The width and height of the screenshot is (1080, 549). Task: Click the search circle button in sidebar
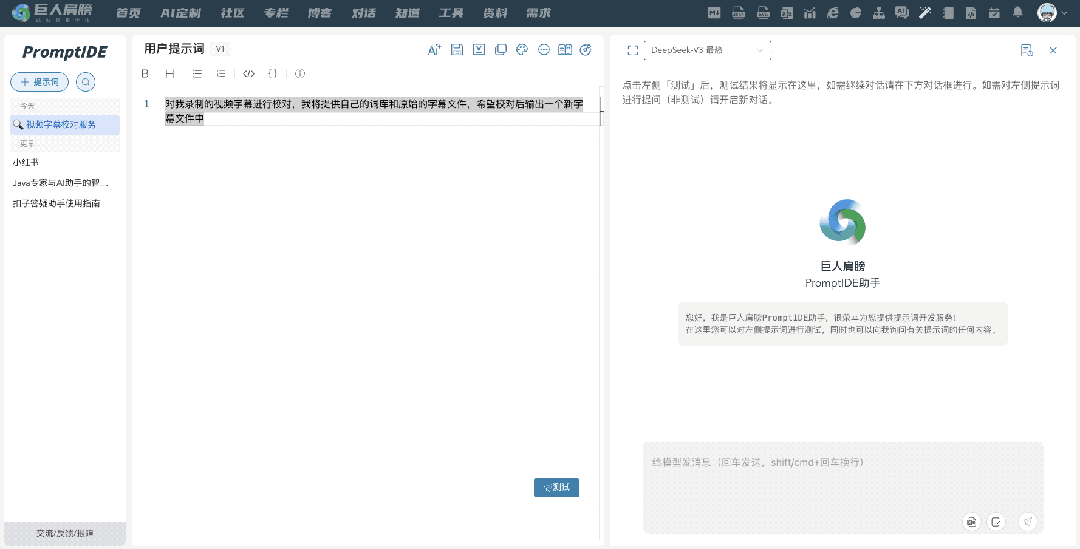point(85,82)
